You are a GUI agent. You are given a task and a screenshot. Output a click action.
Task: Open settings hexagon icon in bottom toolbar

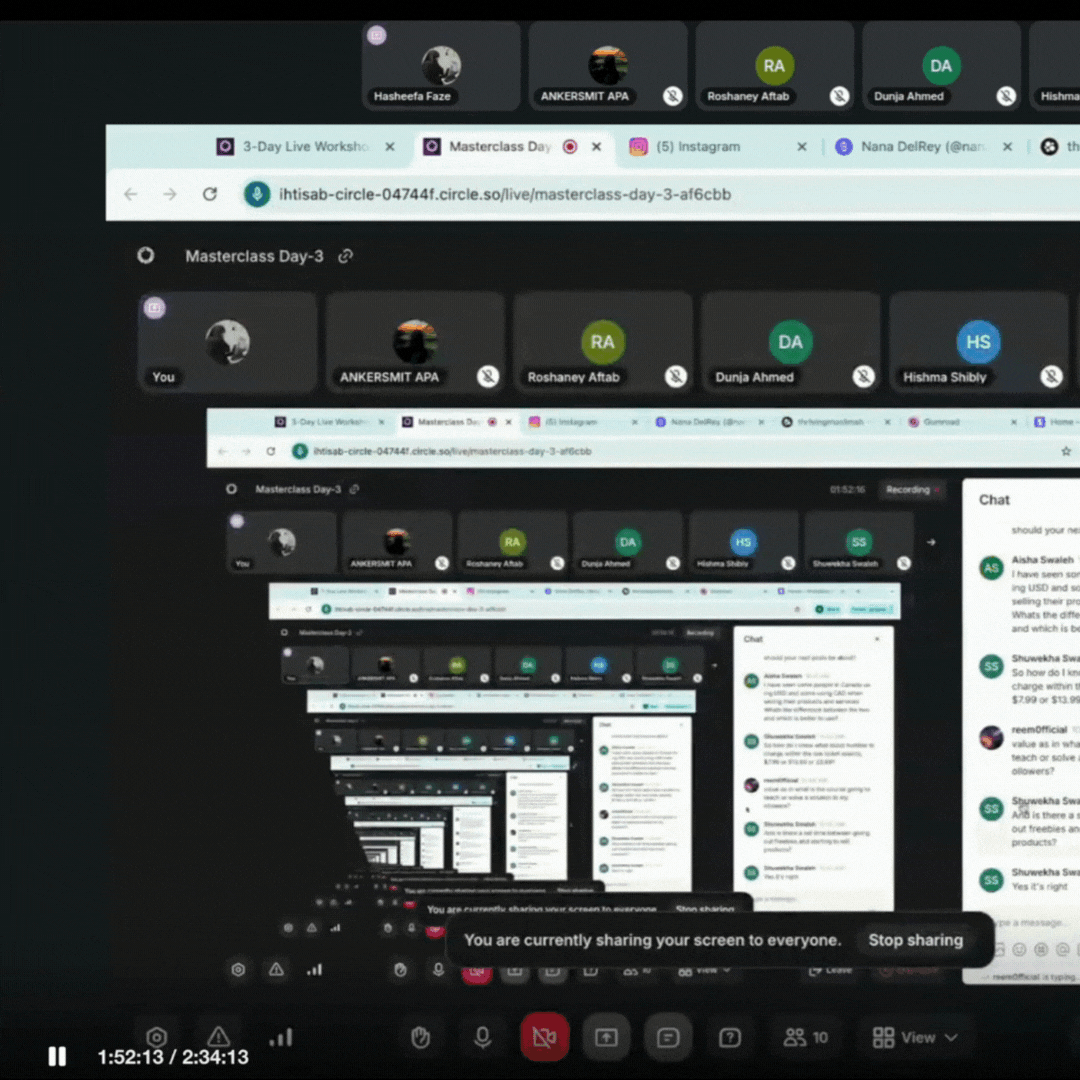pos(156,1037)
